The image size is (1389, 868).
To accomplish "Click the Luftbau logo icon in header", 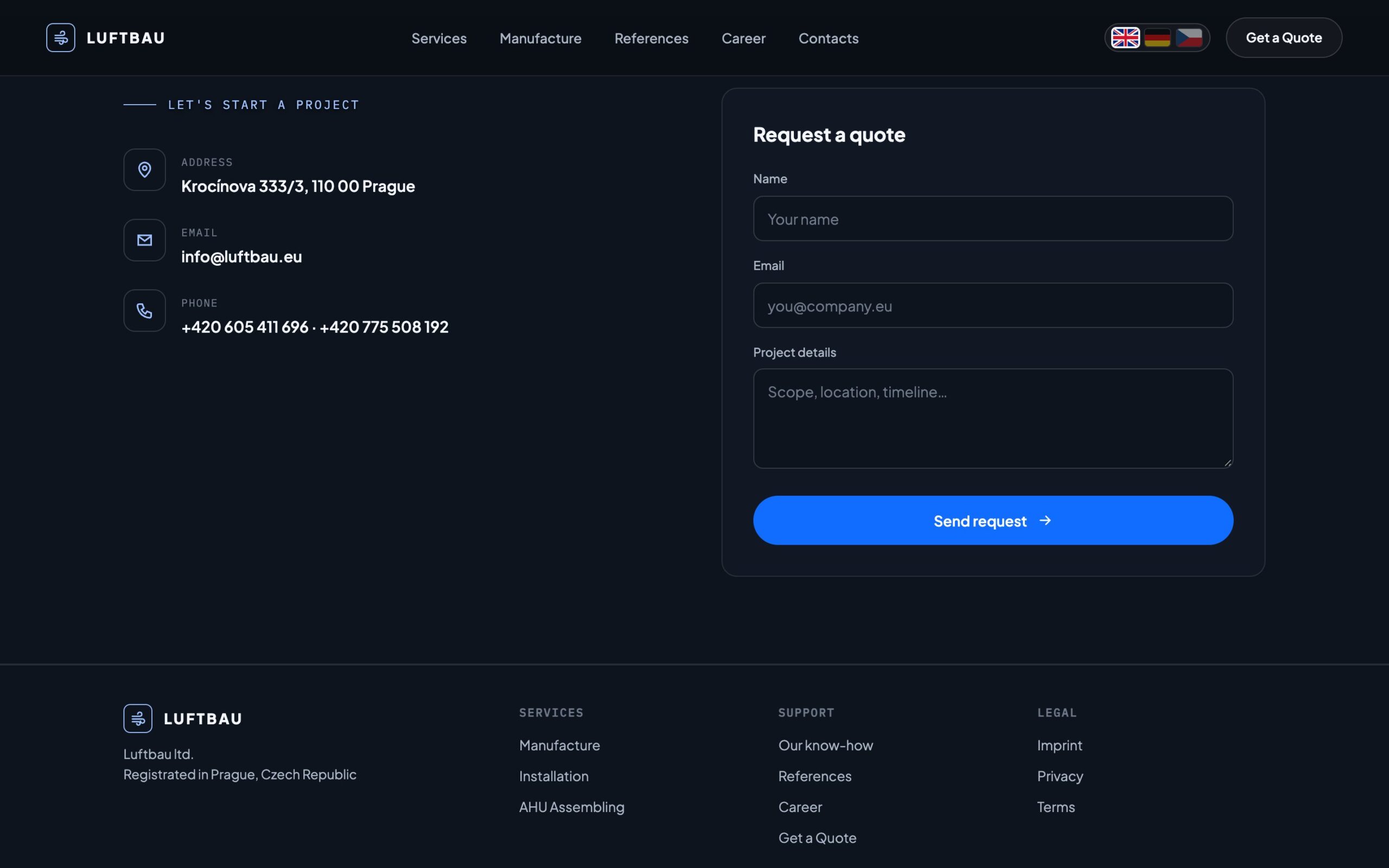I will 60,37.
